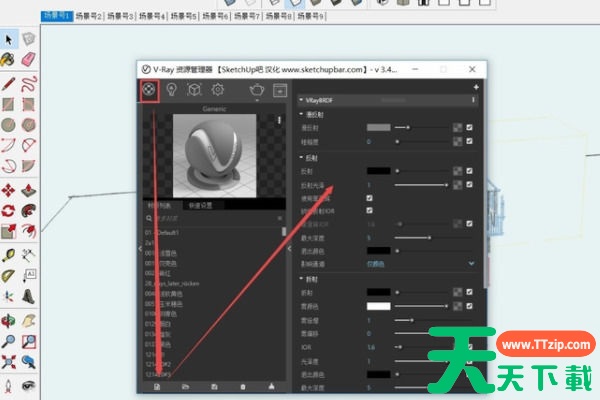Open the V-Ray lights lightbulb icon
Viewport: 600px width, 400px height.
171,90
